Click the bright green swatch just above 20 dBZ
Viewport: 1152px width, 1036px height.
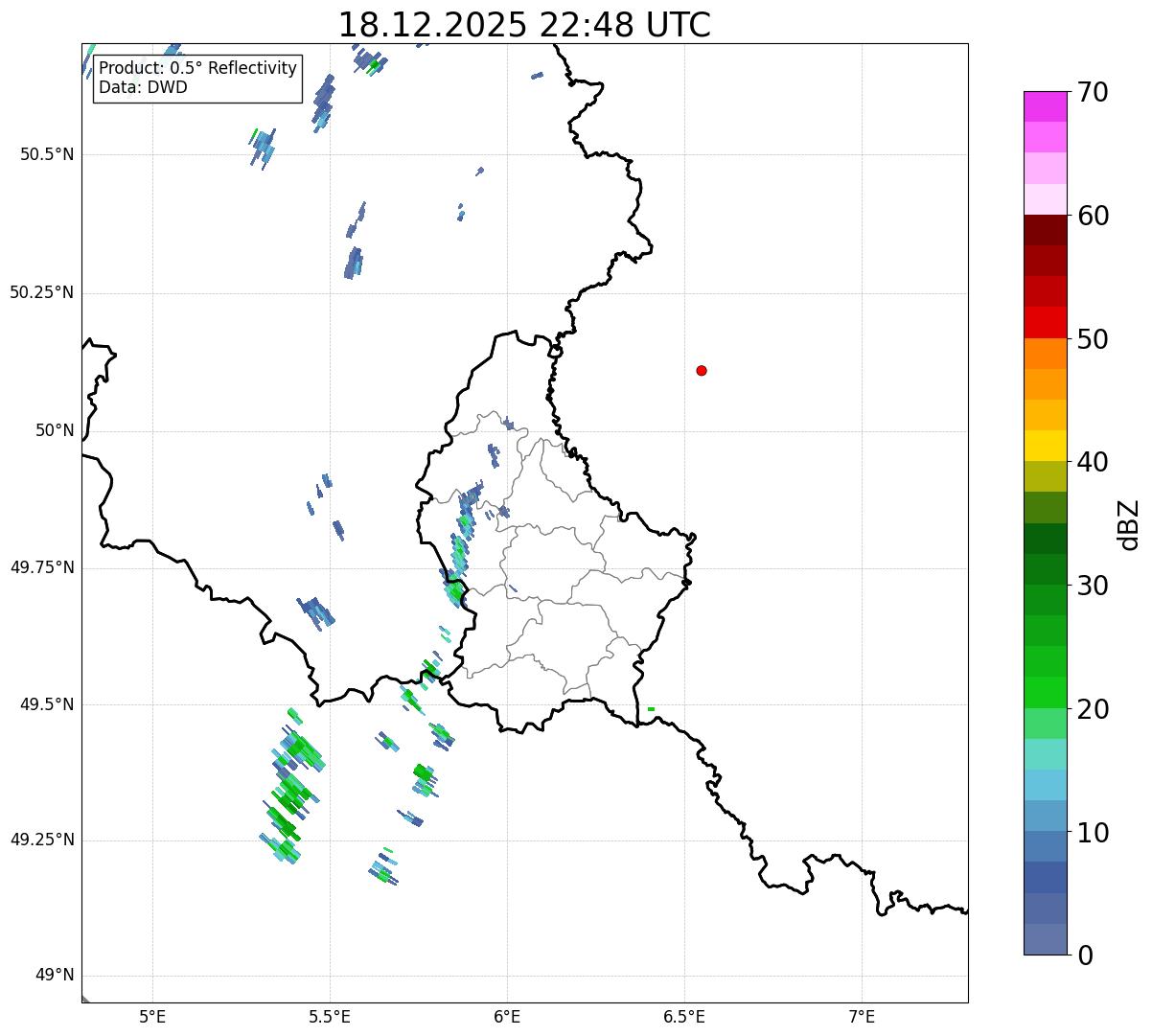[1045, 692]
